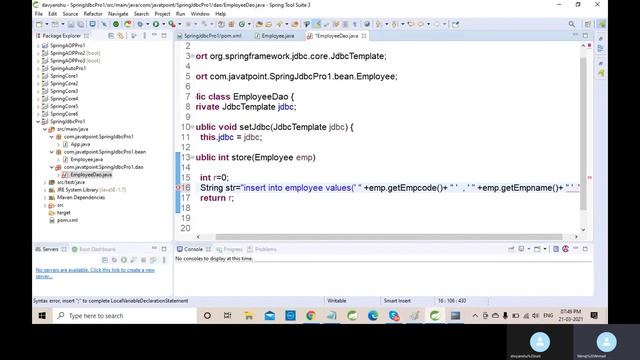
Task: Collapse the src/main/java folder node
Action: (x=45, y=129)
